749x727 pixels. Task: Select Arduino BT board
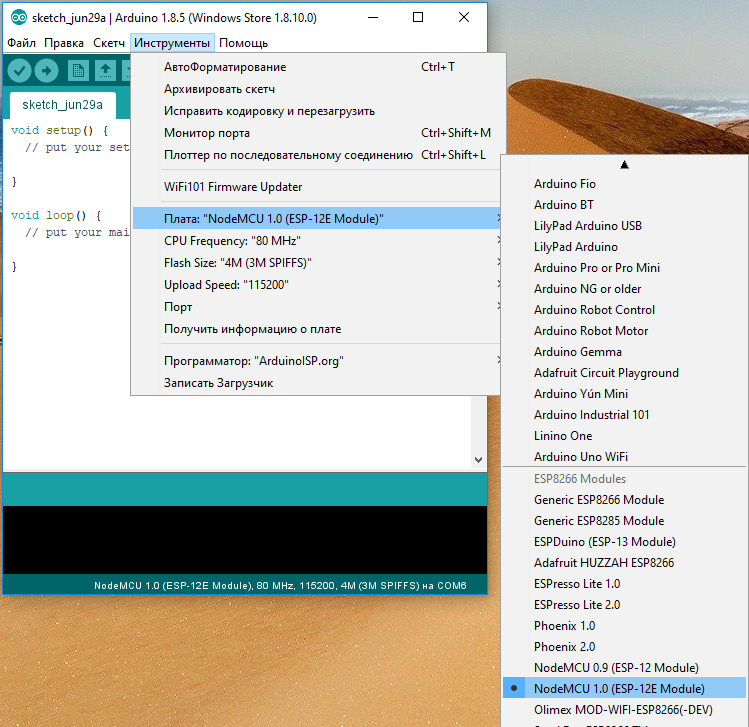click(x=624, y=205)
